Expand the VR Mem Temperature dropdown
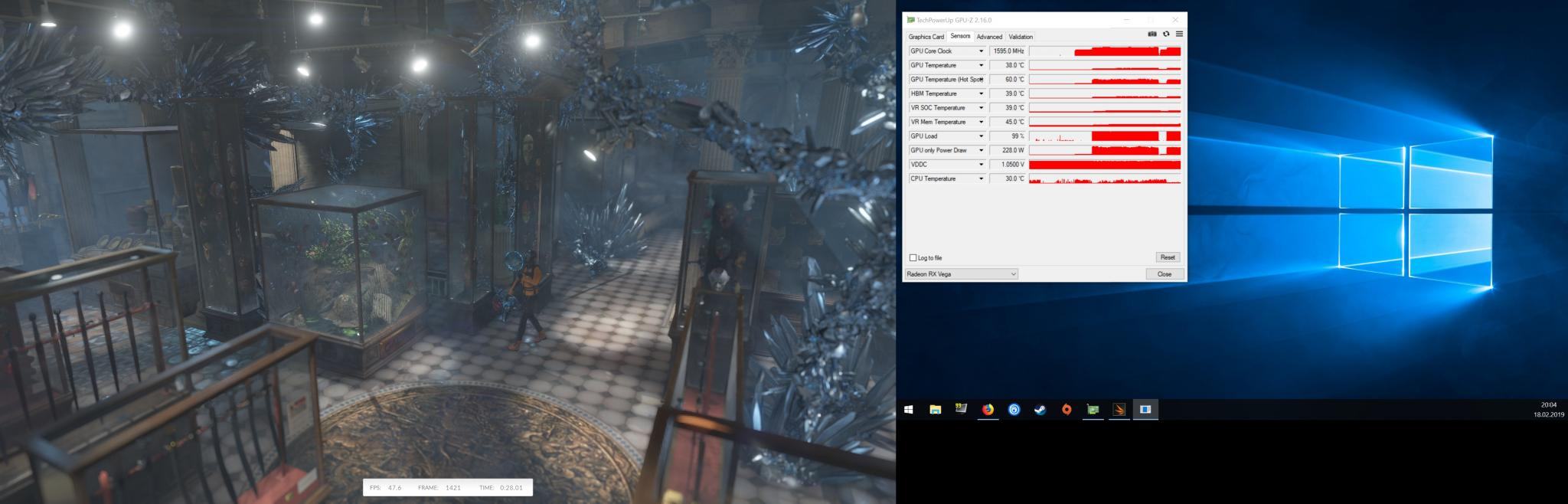Image resolution: width=1568 pixels, height=504 pixels. pos(981,123)
